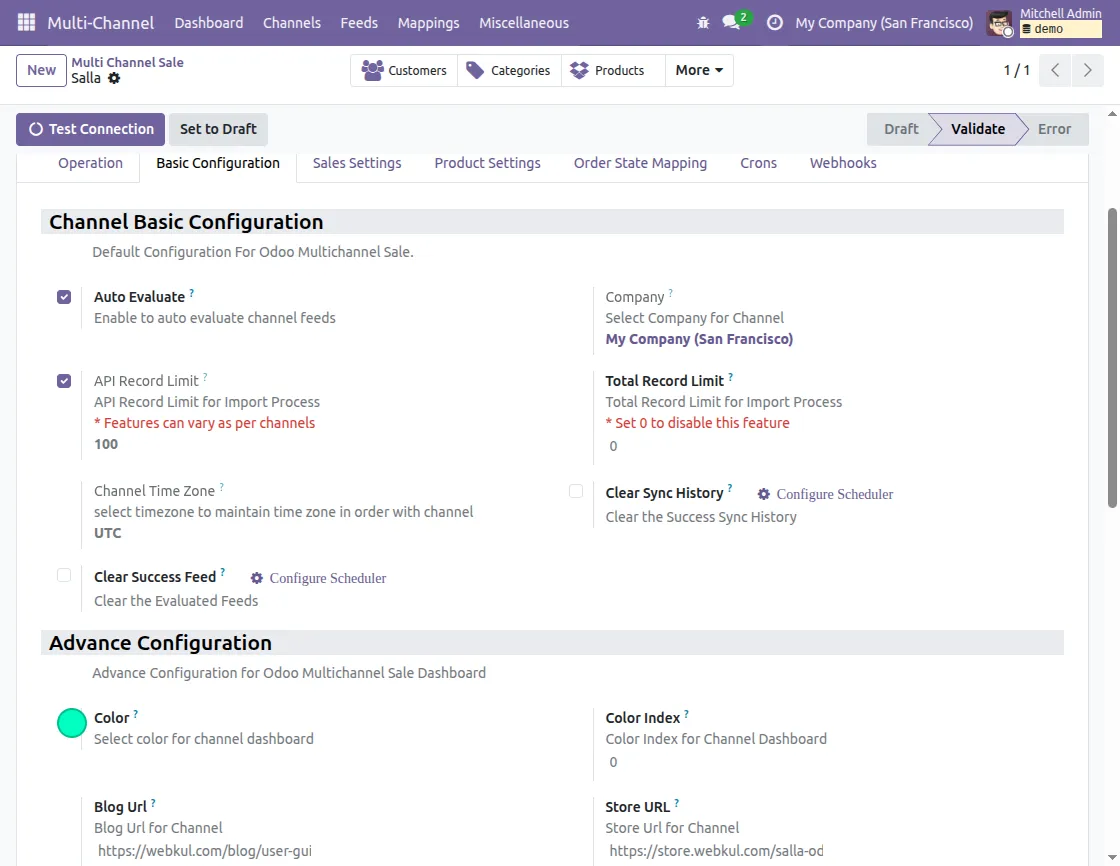The image size is (1120, 866).
Task: Click the Mitchell Admin avatar
Action: tap(999, 22)
